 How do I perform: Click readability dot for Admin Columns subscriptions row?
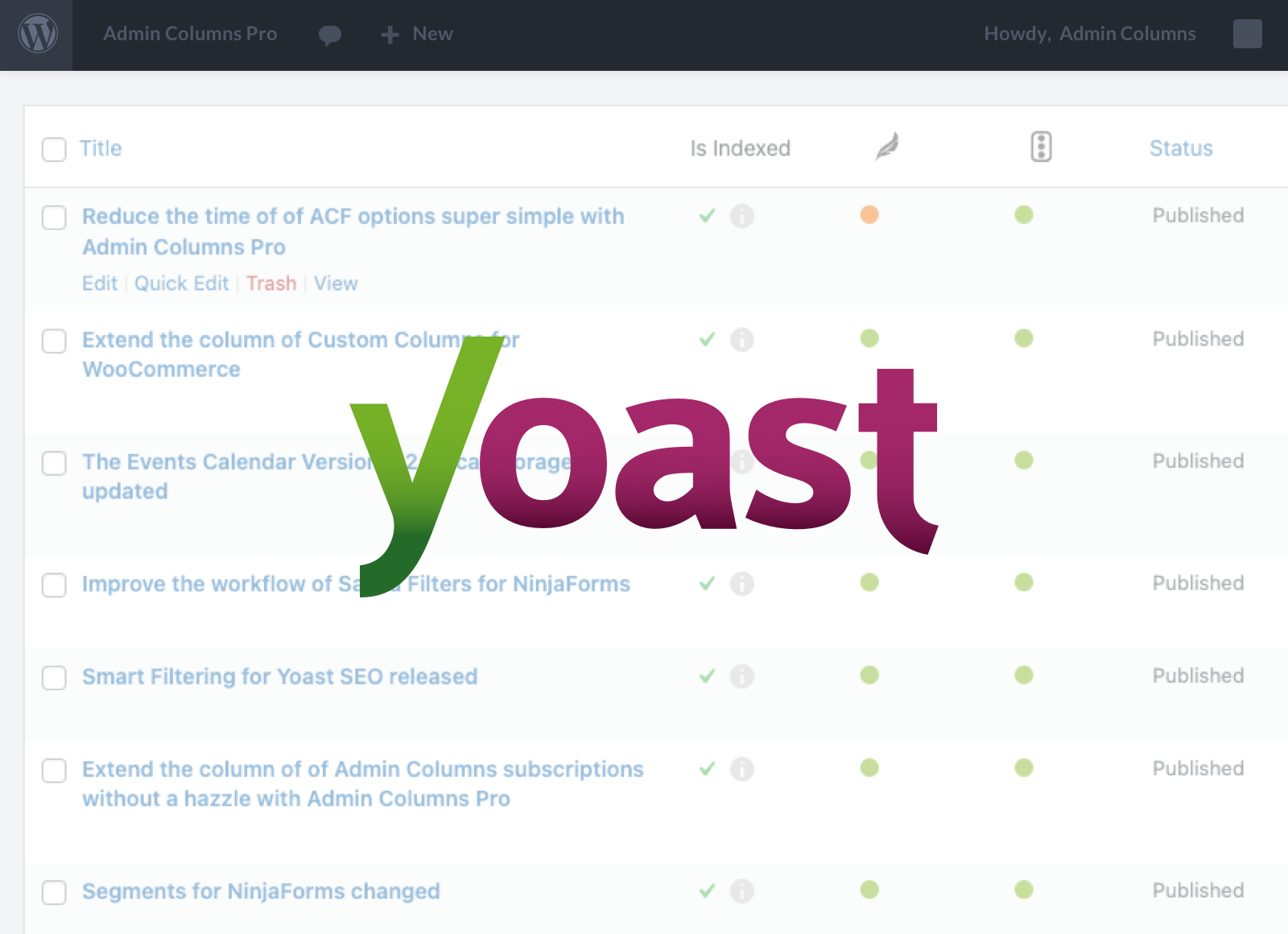pos(869,767)
